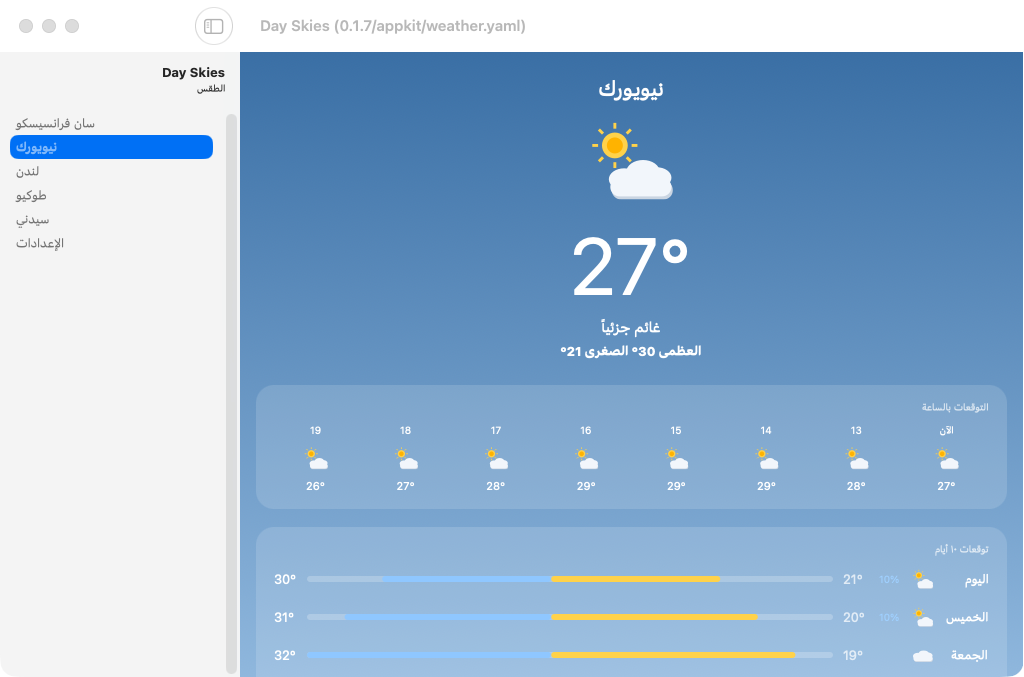1024x677 pixels.
Task: Click the hour label 18
Action: click(x=406, y=430)
